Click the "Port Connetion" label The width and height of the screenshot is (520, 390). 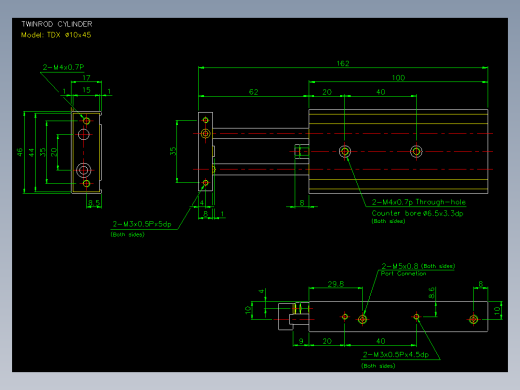(x=403, y=274)
